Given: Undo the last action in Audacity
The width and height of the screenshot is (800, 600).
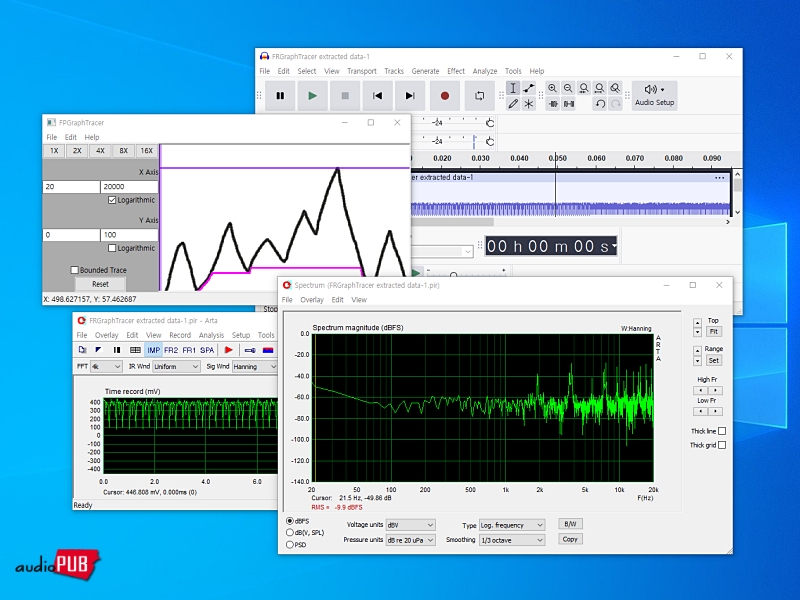Looking at the screenshot, I should point(600,104).
